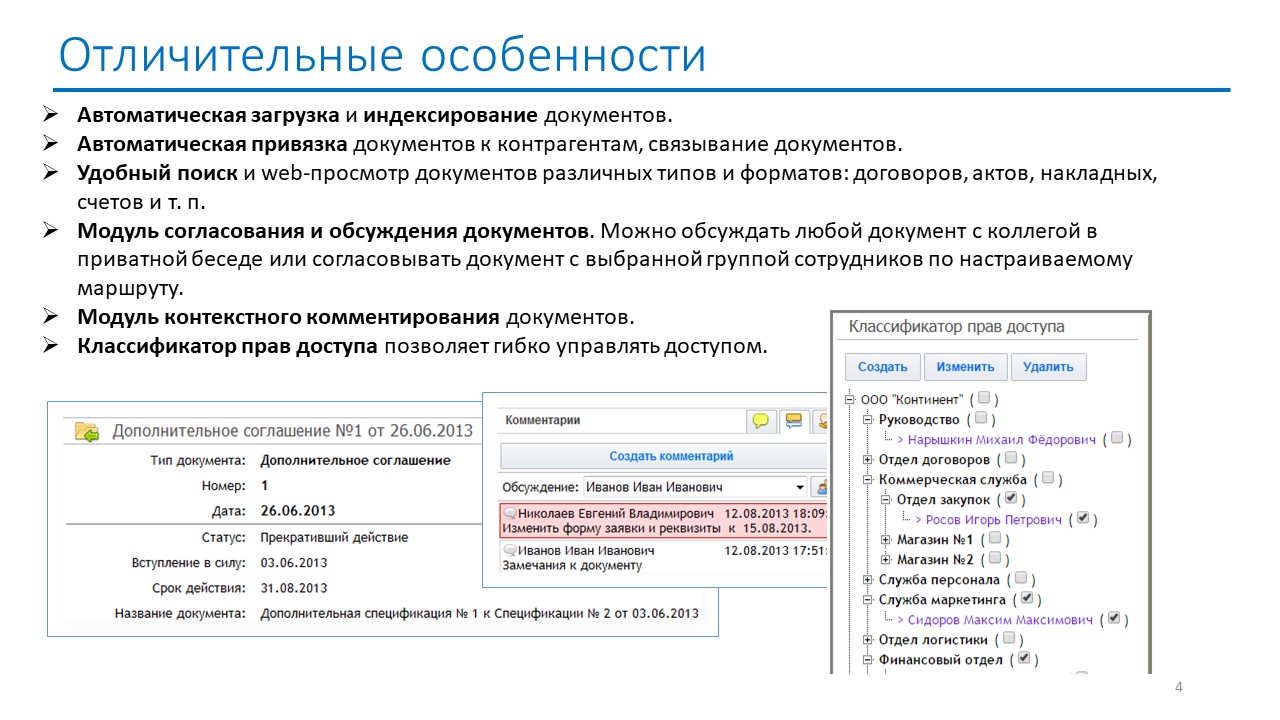
Task: Check the Магазин №2 checkbox
Action: click(994, 559)
